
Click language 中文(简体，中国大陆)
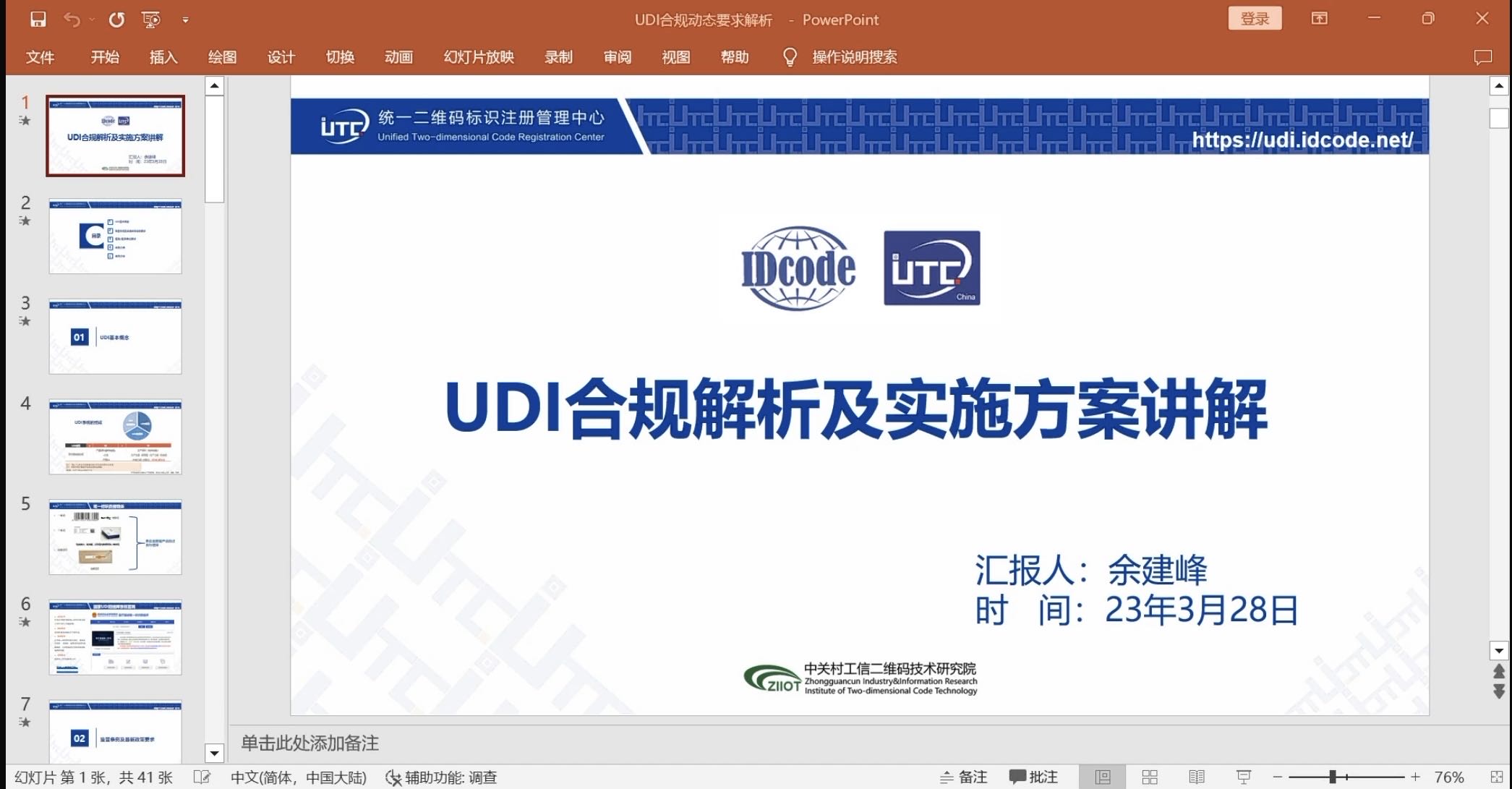coord(299,777)
